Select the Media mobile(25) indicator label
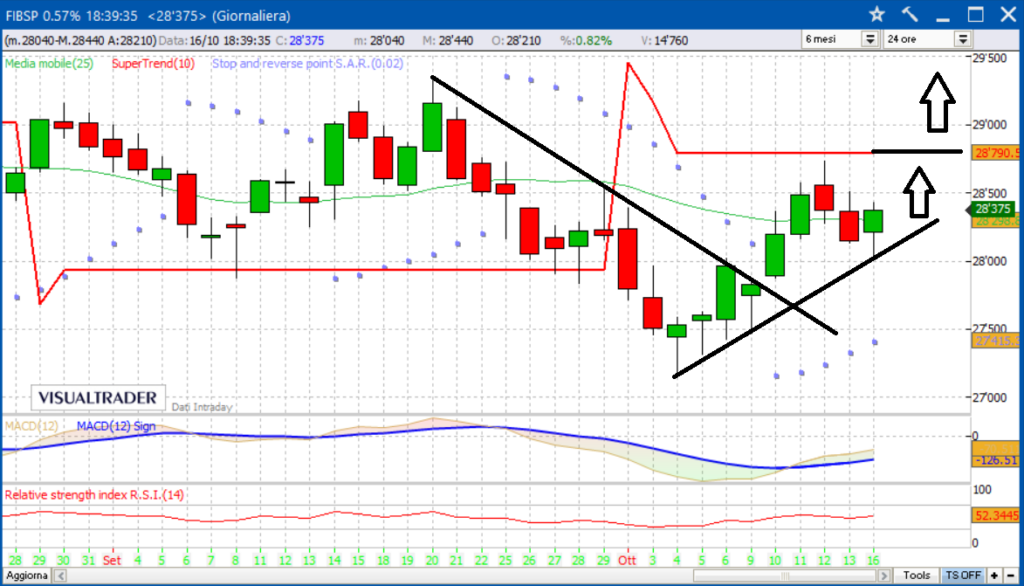1024x586 pixels. [49, 63]
